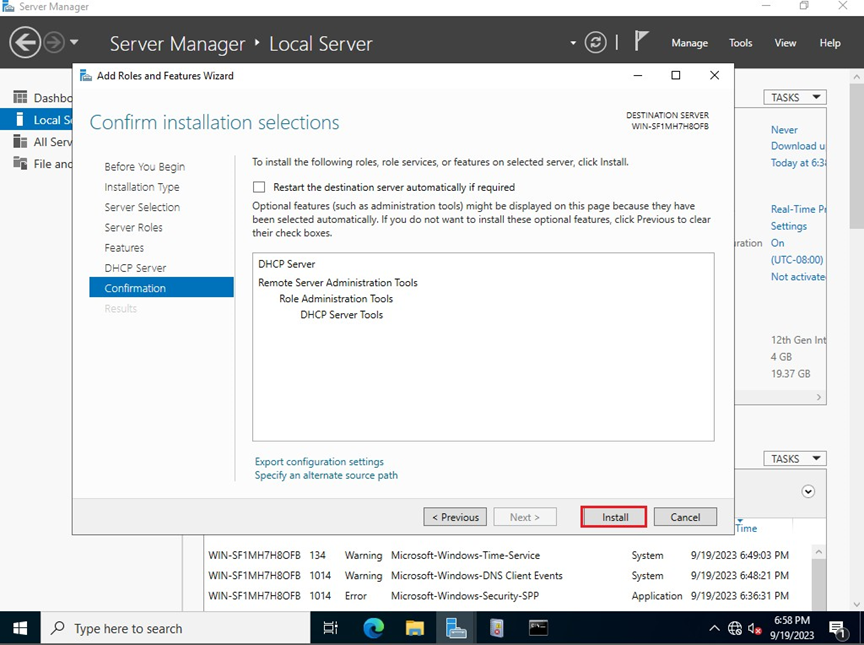Click the Server Manager back arrow button
The height and width of the screenshot is (645, 864).
coord(25,42)
